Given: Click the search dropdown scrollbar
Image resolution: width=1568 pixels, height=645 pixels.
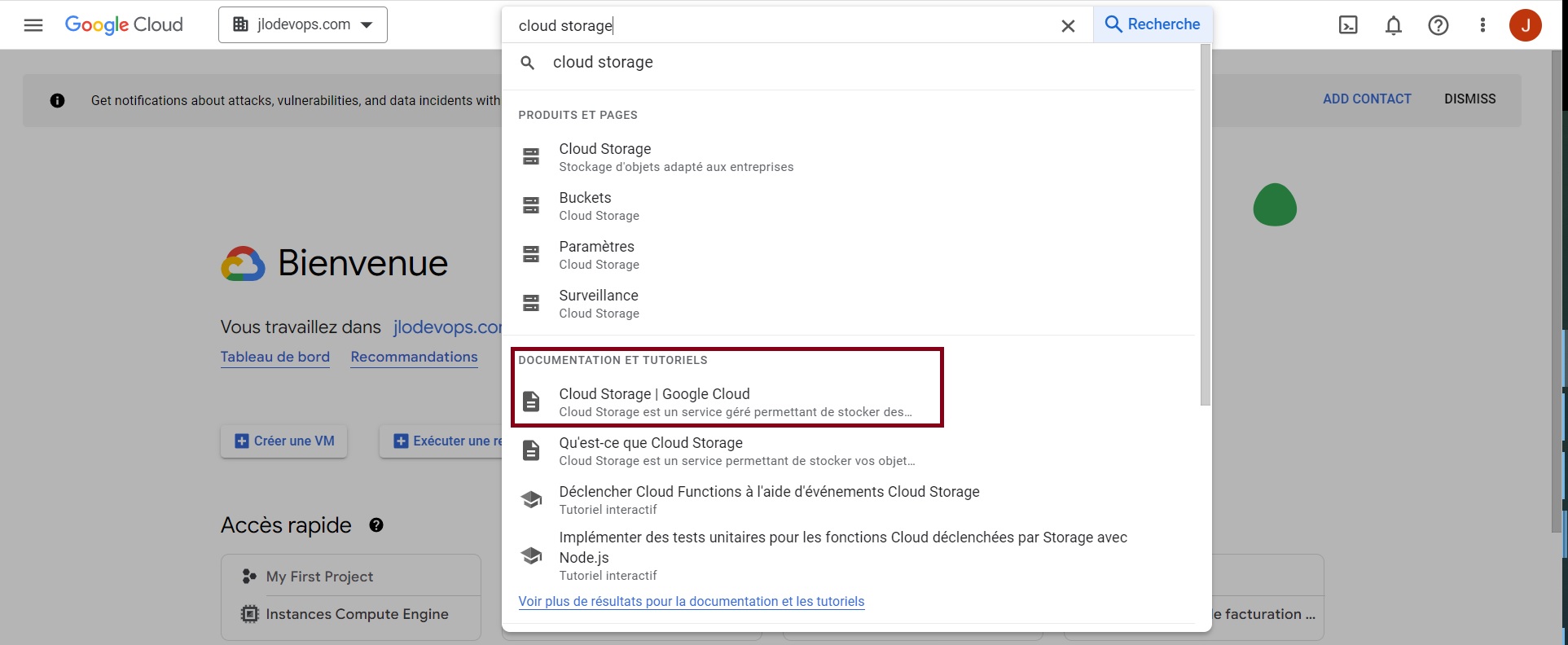Looking at the screenshot, I should pos(1206,226).
